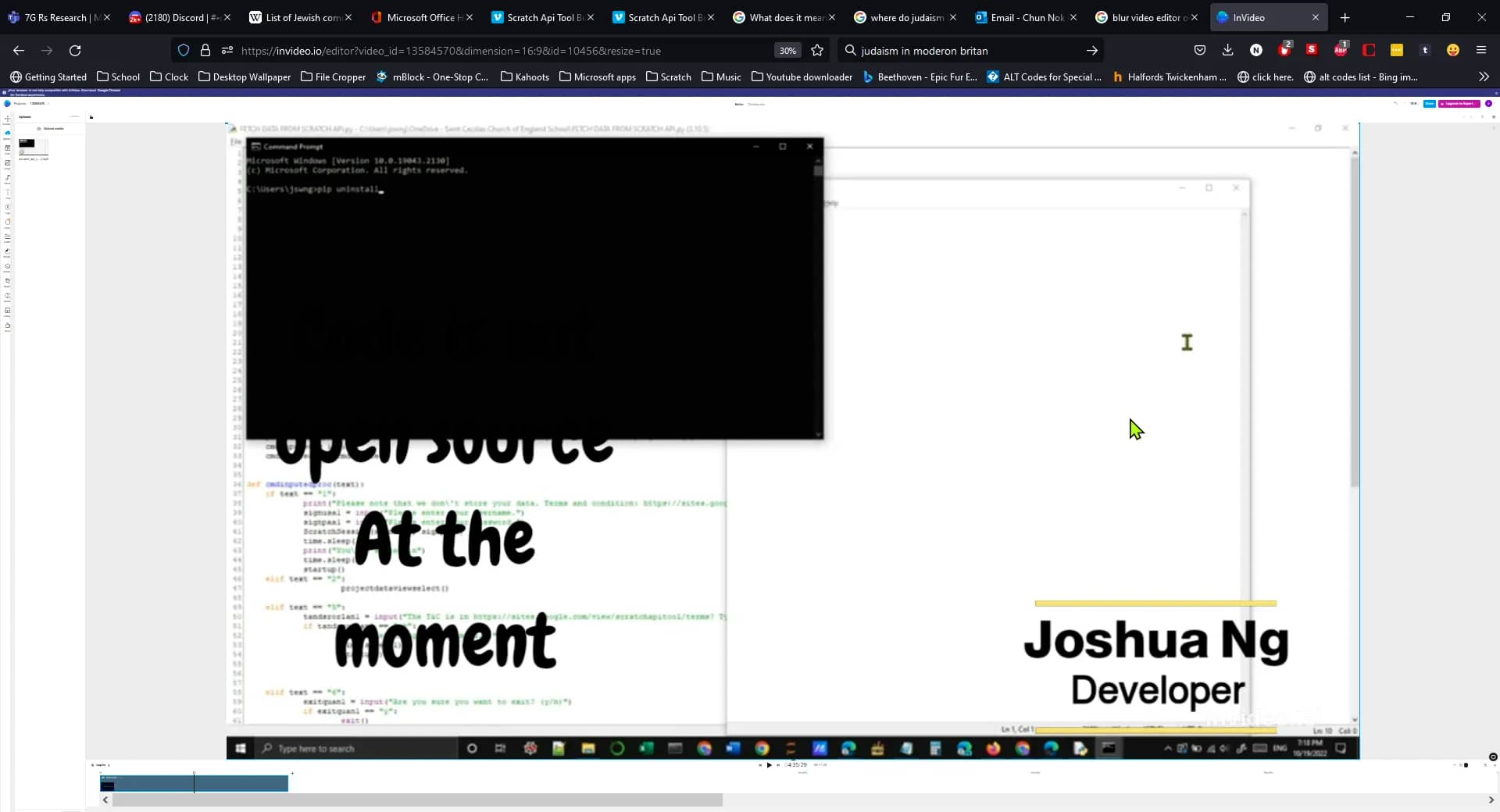Open the project name dropdown near Projects
1500x812 pixels.
(47, 104)
